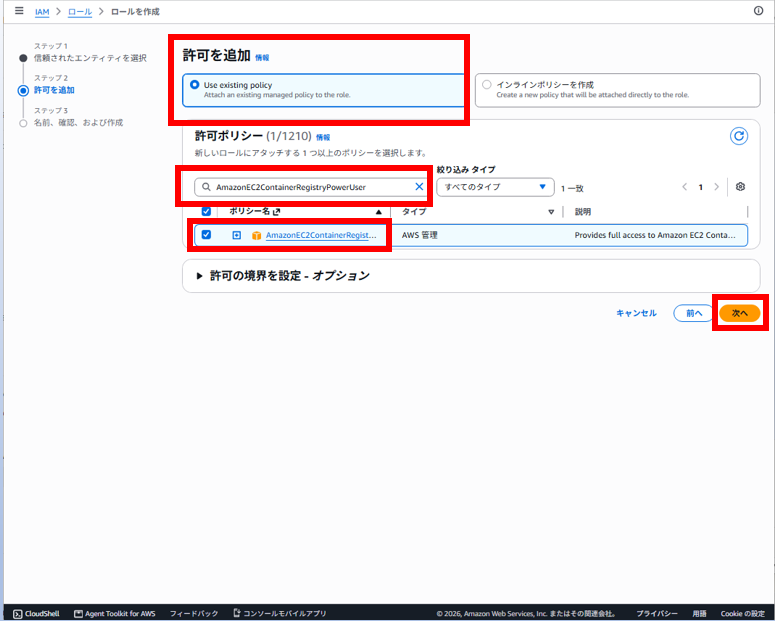Click page number 1 in pagination

tap(700, 187)
